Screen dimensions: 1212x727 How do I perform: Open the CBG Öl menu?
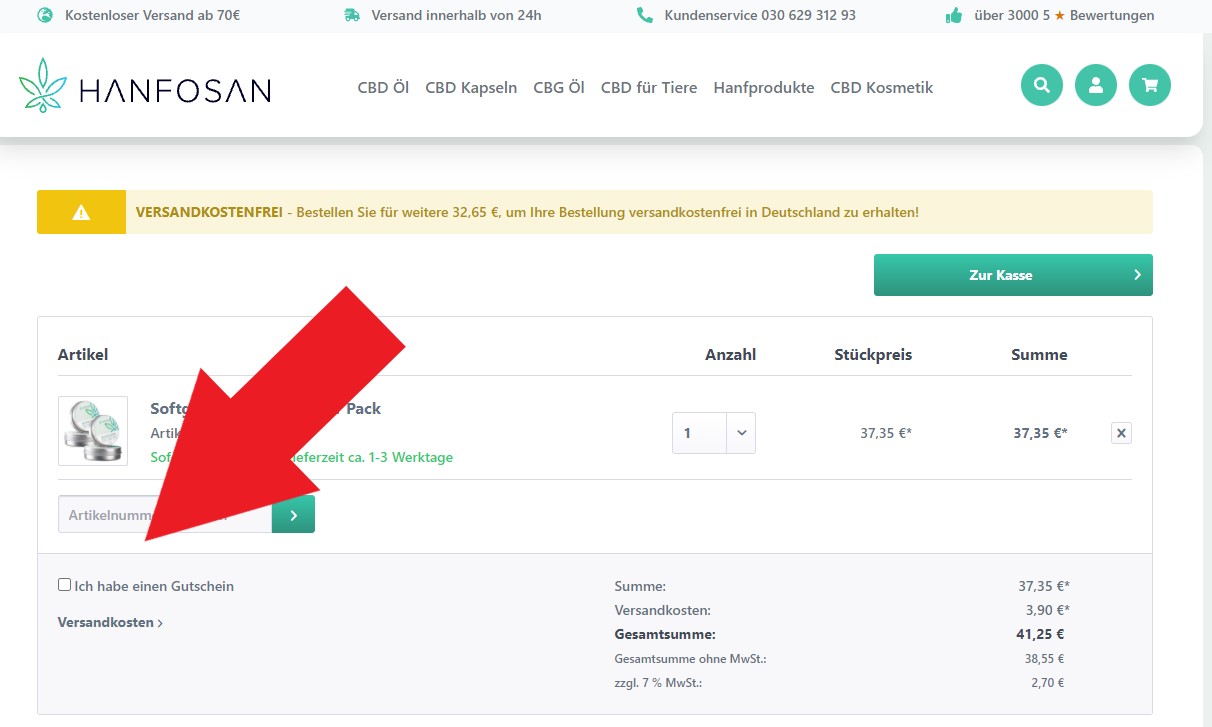[559, 87]
